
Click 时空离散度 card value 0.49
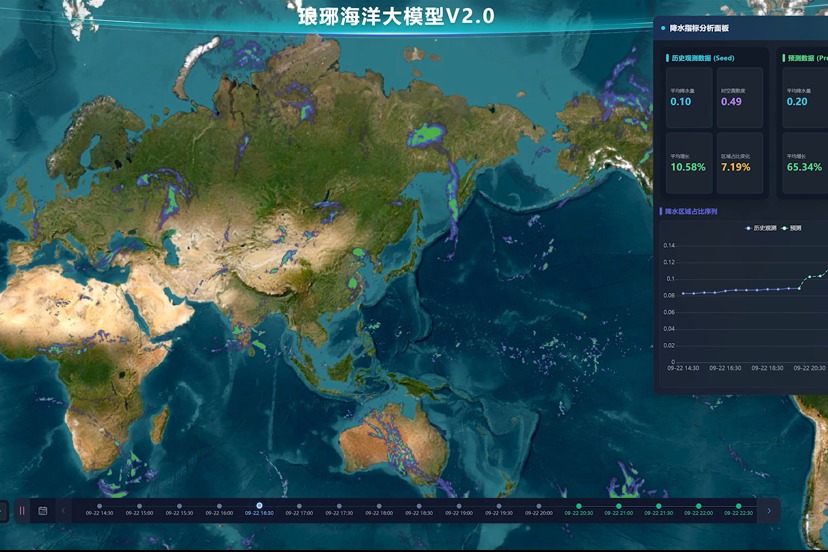pyautogui.click(x=731, y=101)
